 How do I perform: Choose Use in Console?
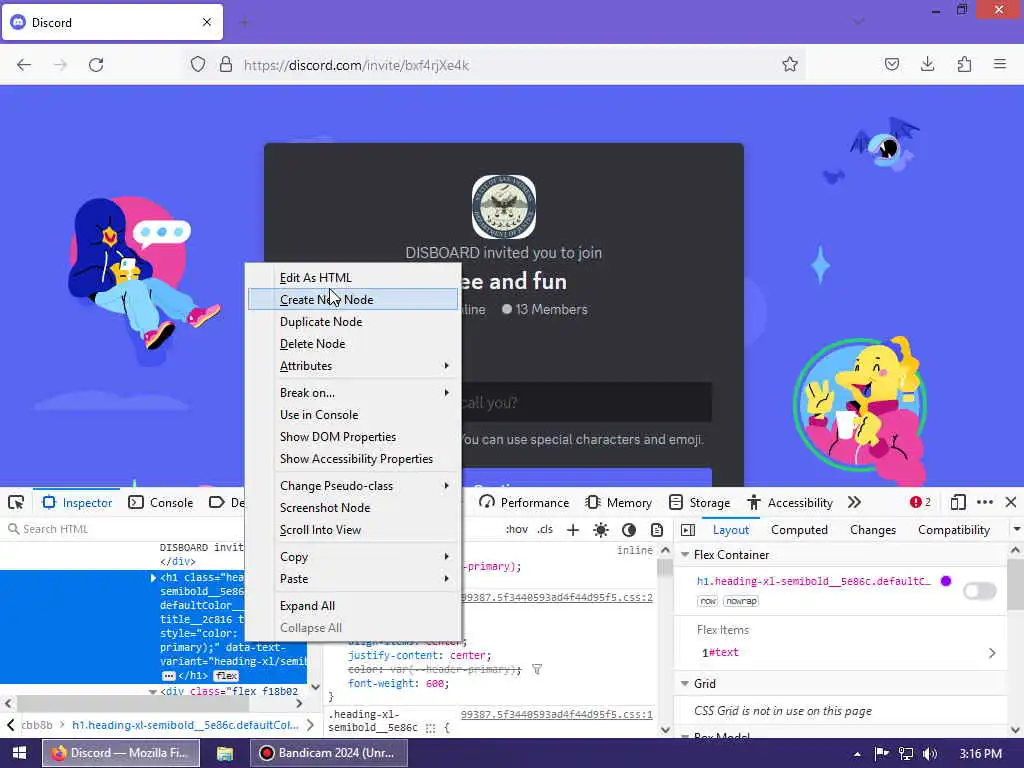[353, 415]
